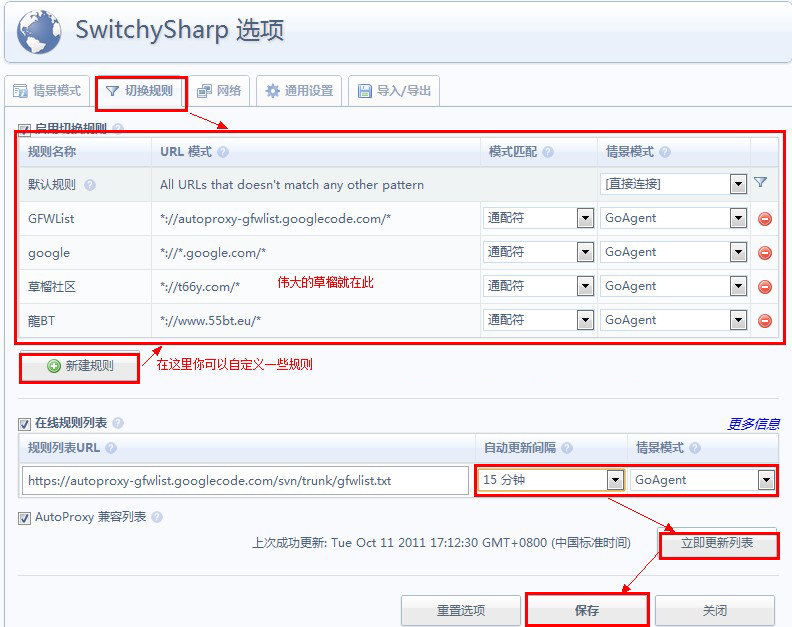Click URL pattern *://t66y.com/*
The image size is (792, 627).
(200, 287)
